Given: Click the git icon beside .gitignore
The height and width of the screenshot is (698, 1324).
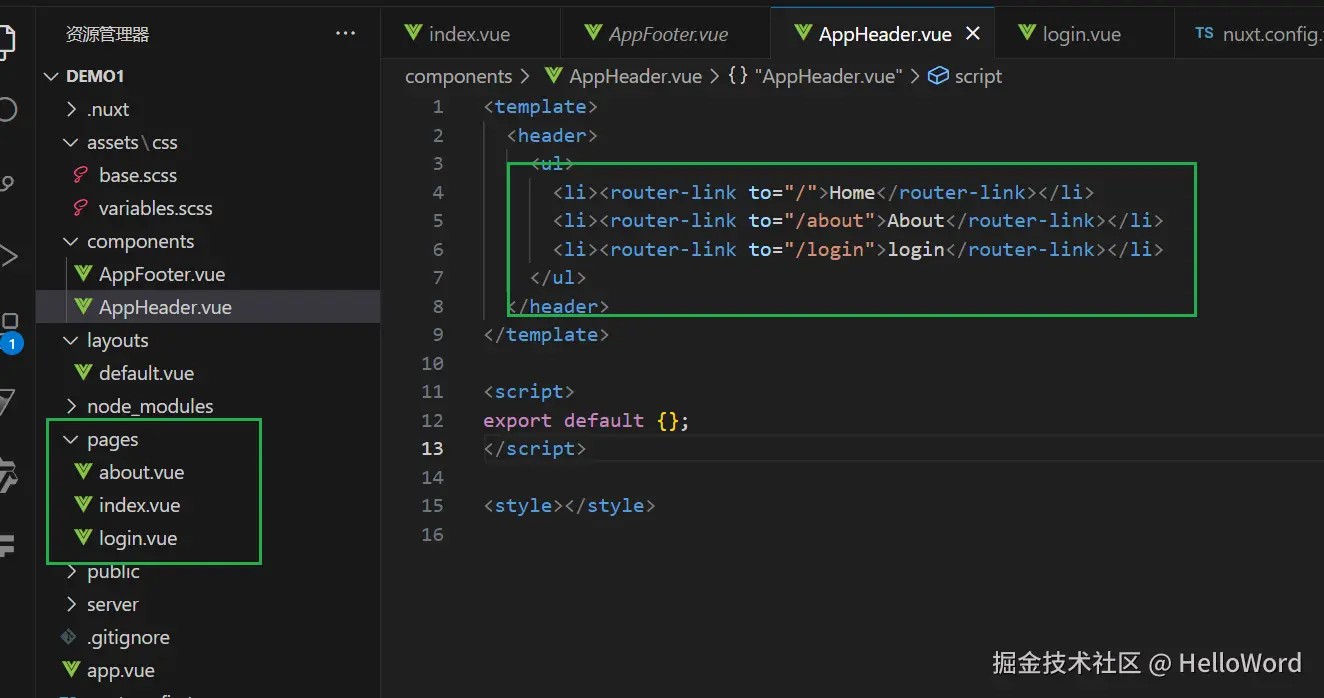Looking at the screenshot, I should point(69,637).
